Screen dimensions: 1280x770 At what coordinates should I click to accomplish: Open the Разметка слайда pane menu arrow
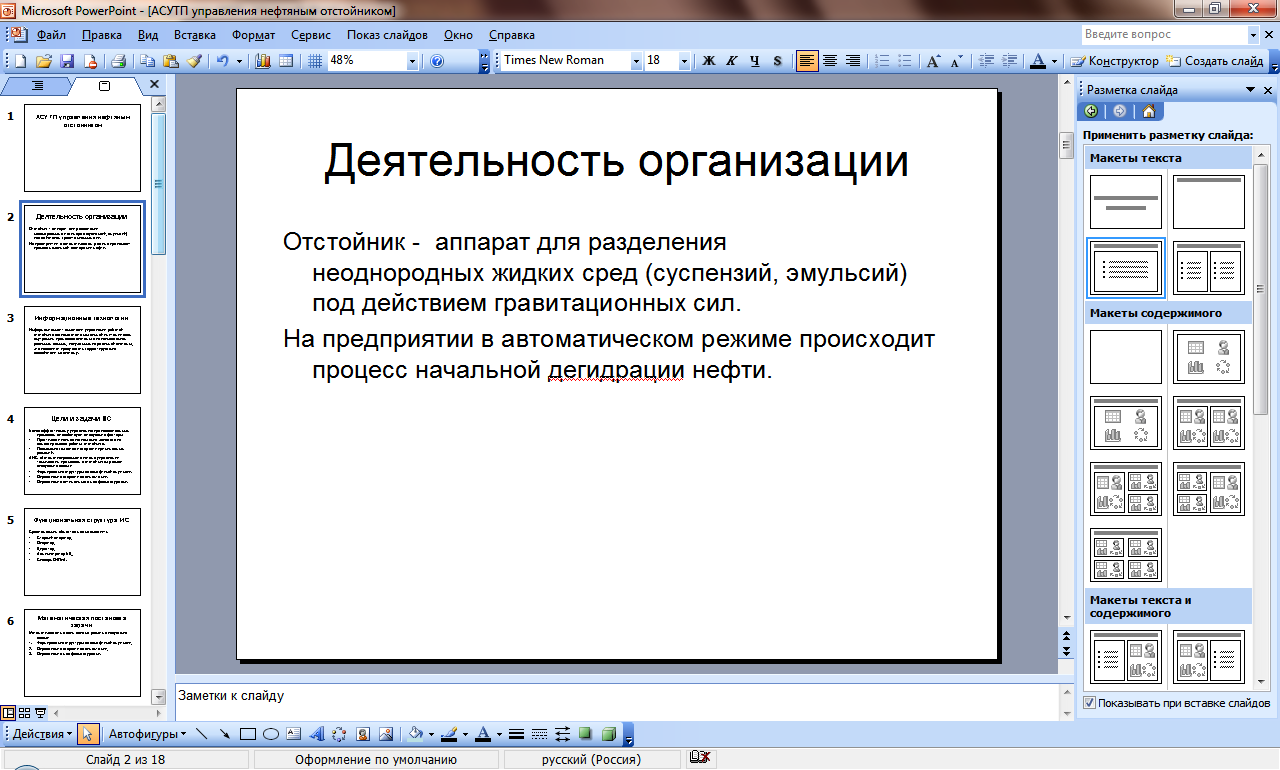tap(1250, 90)
